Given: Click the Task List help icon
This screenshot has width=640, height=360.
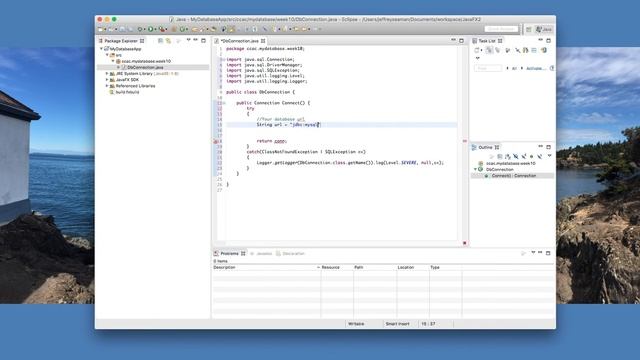Looking at the screenshot, I should click(x=552, y=68).
